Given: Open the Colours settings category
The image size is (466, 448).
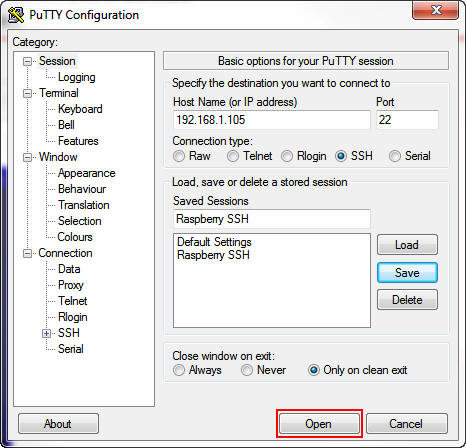Looking at the screenshot, I should click(75, 237).
